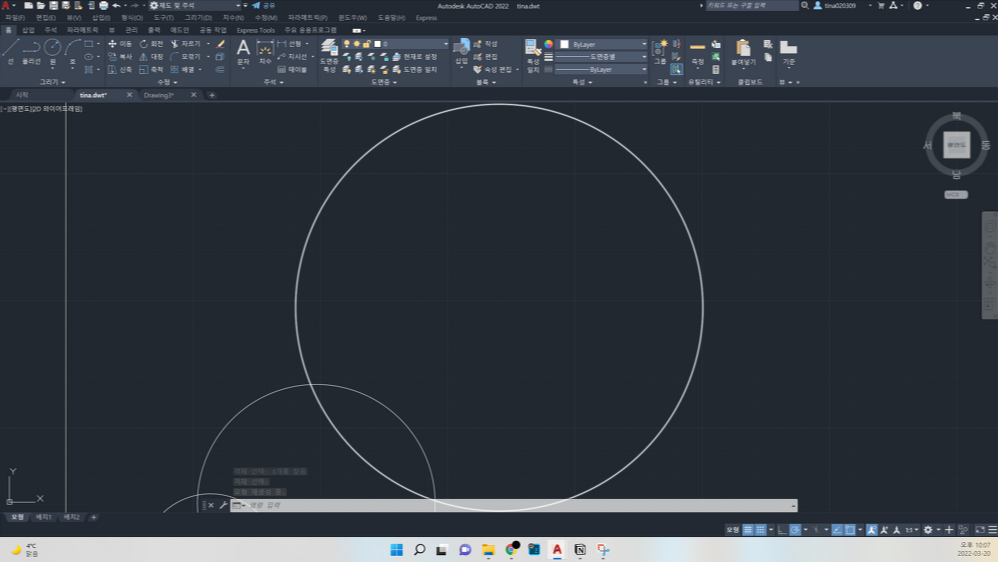Select the Text (문자) tool
The height and width of the screenshot is (562, 998).
click(243, 52)
